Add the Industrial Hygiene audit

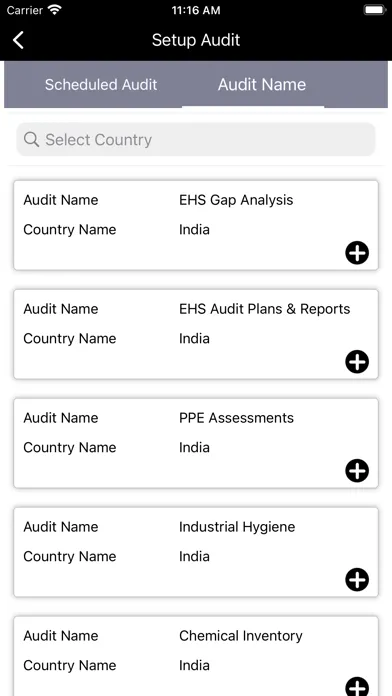[x=357, y=580]
